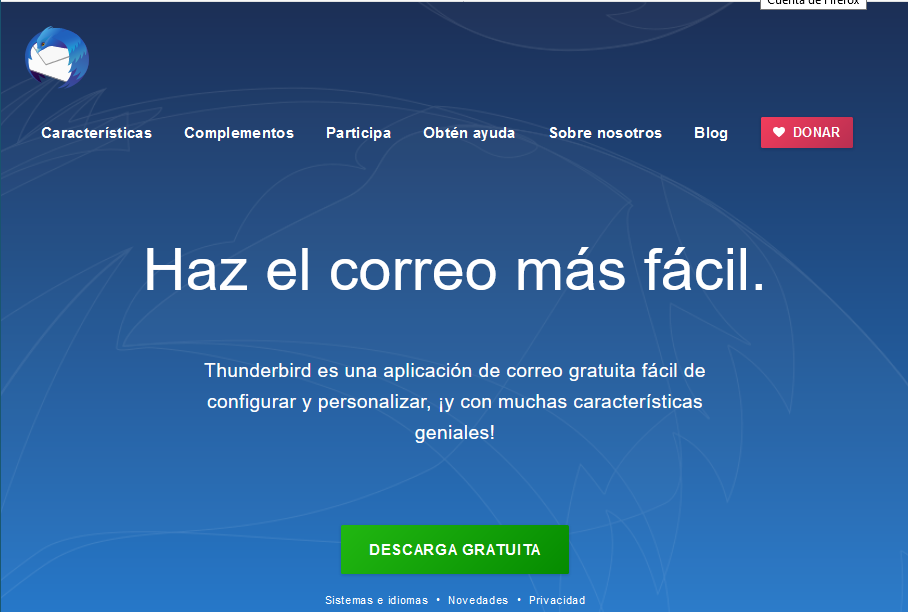Open the Novedades link
The width and height of the screenshot is (908, 612).
478,600
